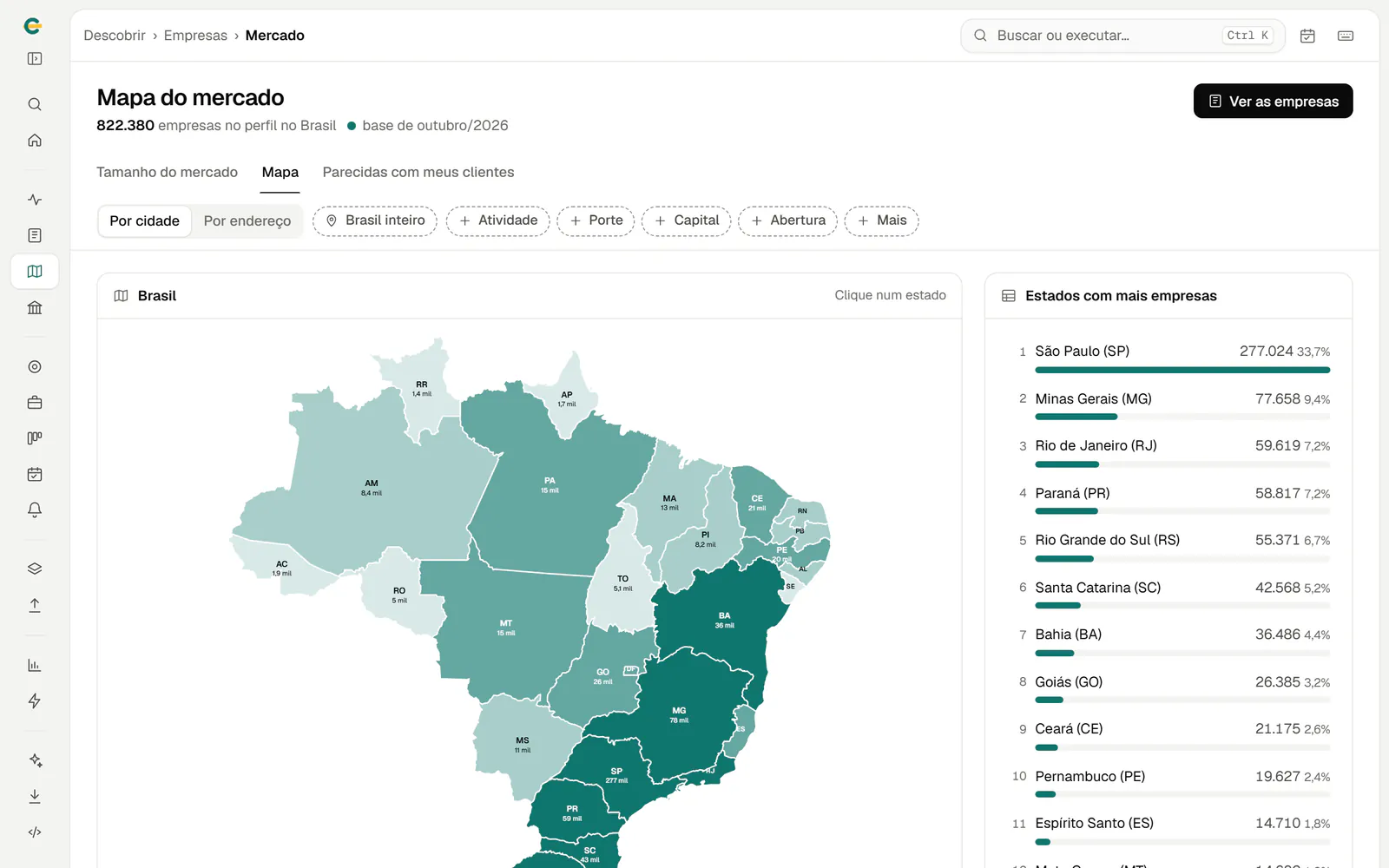The image size is (1389, 868).
Task: Open the activity pulse icon
Action: coord(35,200)
